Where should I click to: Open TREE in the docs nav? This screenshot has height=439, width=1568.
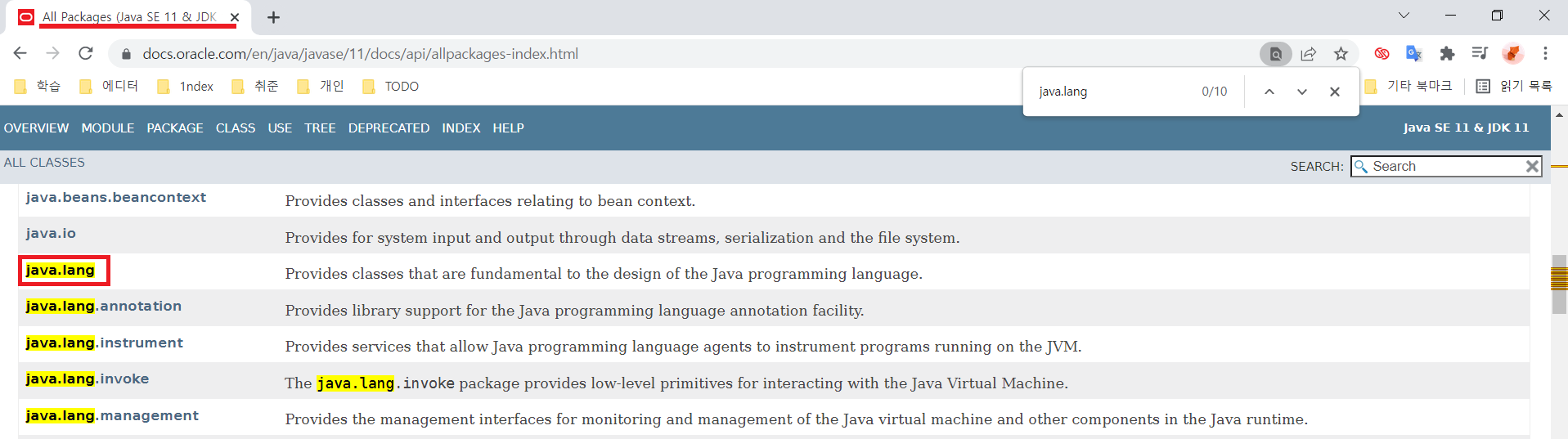[x=320, y=128]
